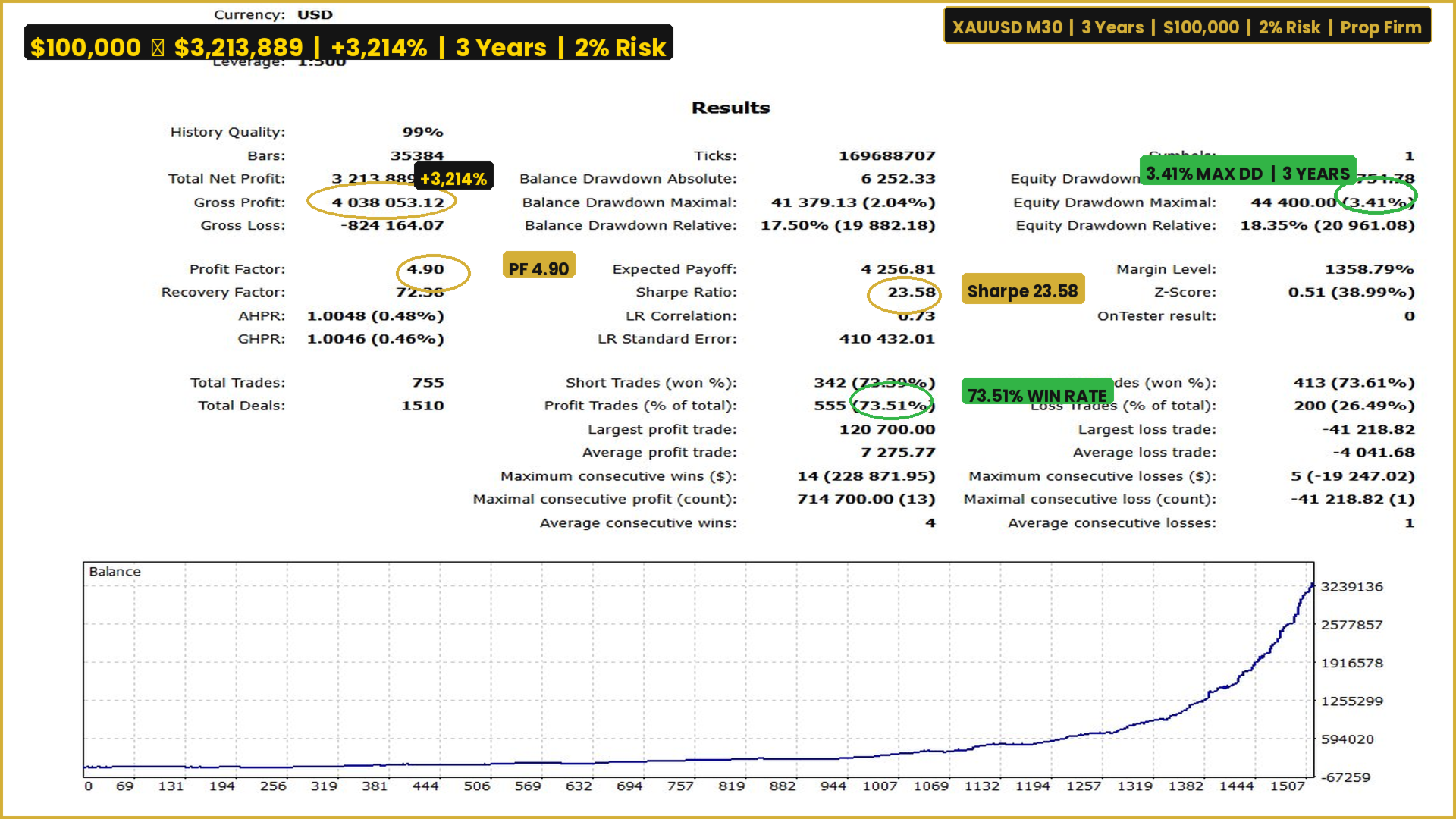This screenshot has height=819, width=1456.
Task: Click the circled Sharpe Ratio value
Action: point(911,292)
